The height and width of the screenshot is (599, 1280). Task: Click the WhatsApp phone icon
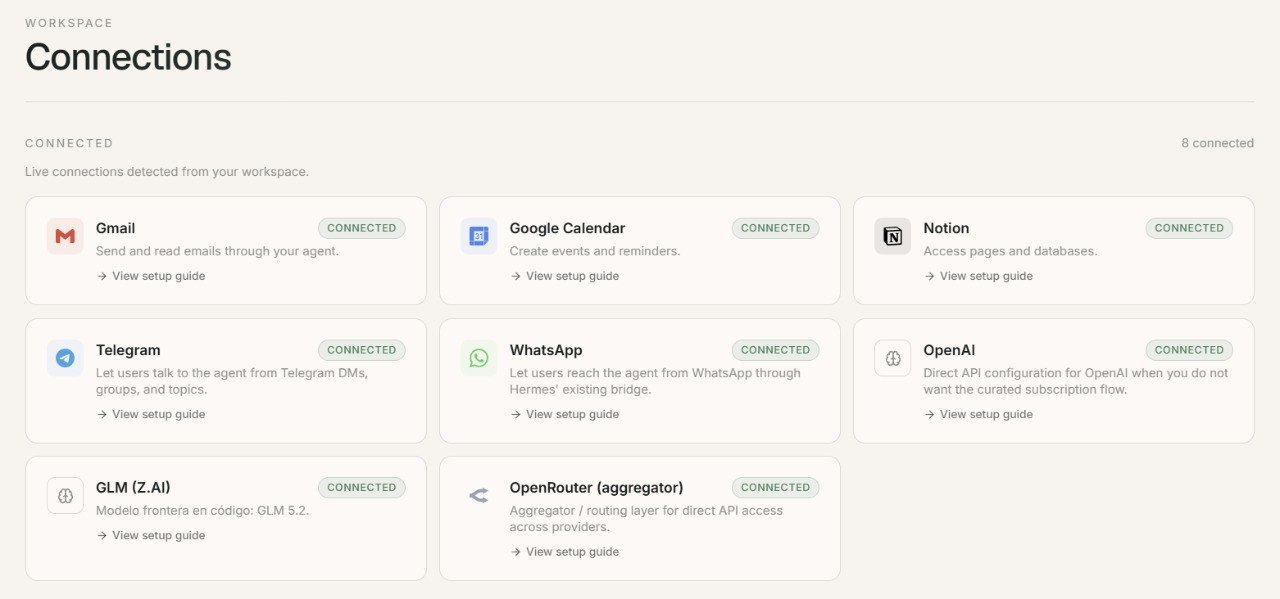479,358
